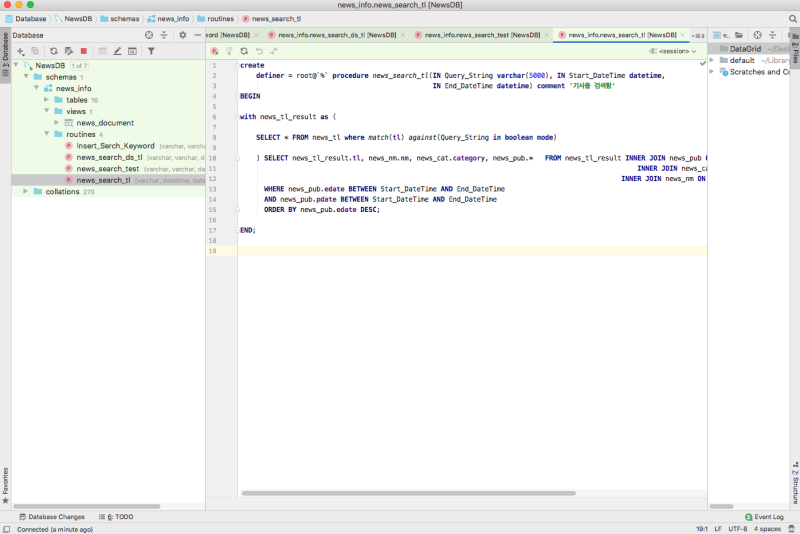800x534 pixels.
Task: Collapse the news_info schema node
Action: [36, 88]
